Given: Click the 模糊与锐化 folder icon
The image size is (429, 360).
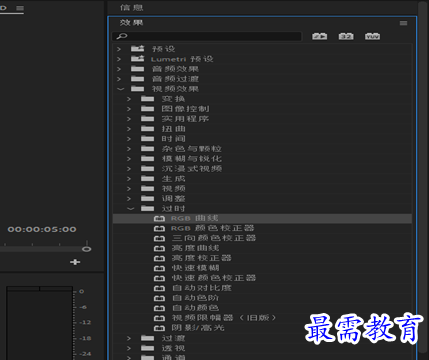Looking at the screenshot, I should (147, 159).
